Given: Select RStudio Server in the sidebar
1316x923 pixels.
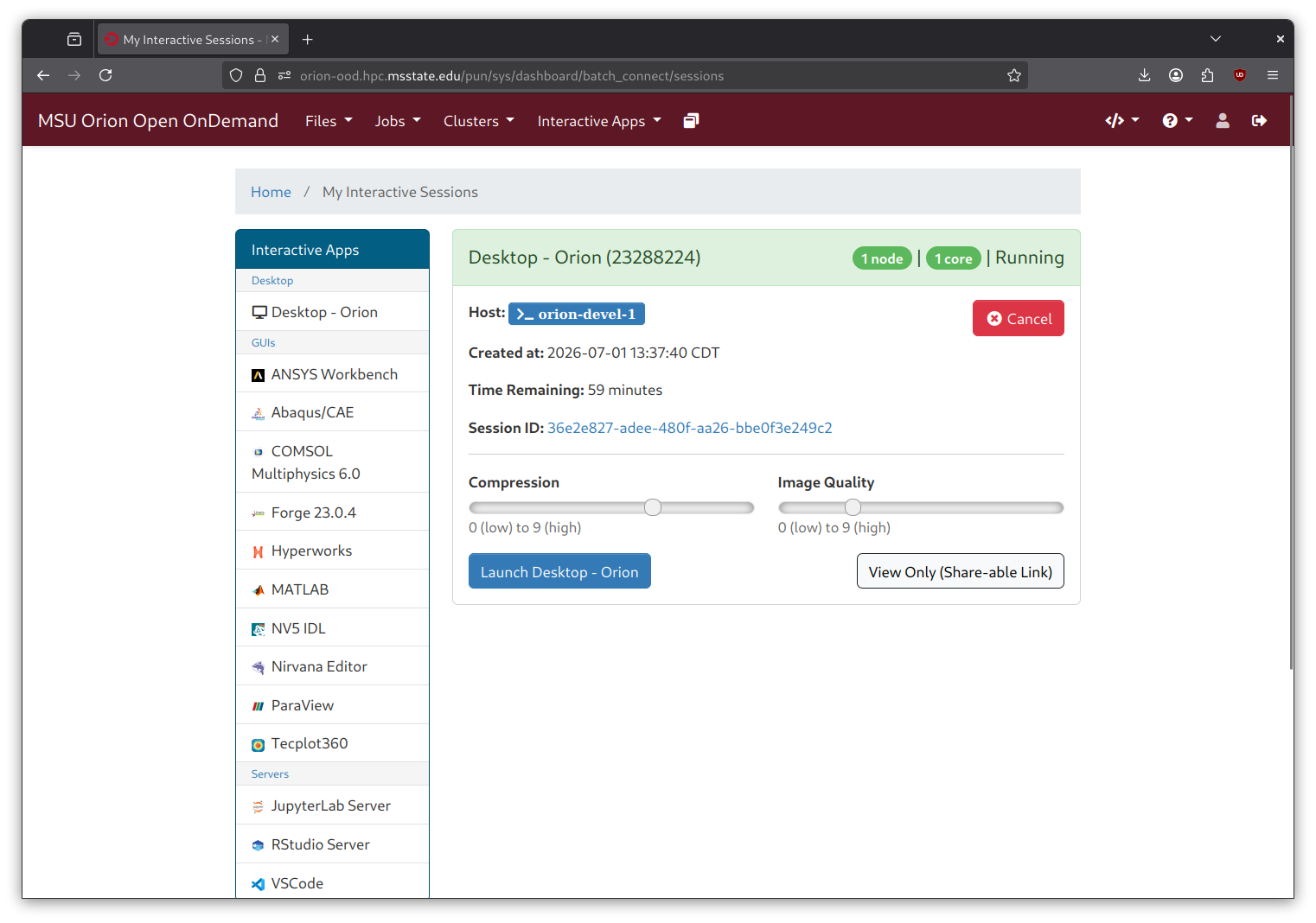Looking at the screenshot, I should click(x=332, y=844).
